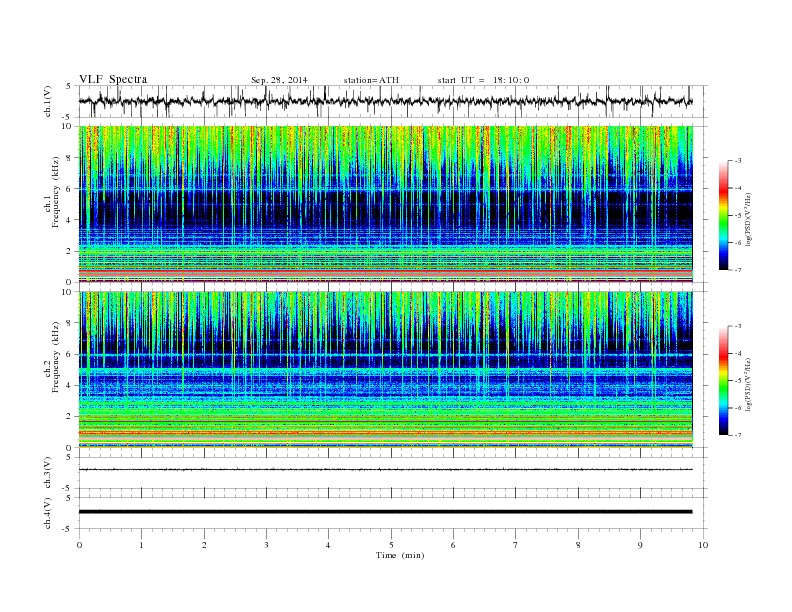Click the "VLF Spectra" plot title
The image size is (792, 612).
tap(113, 79)
